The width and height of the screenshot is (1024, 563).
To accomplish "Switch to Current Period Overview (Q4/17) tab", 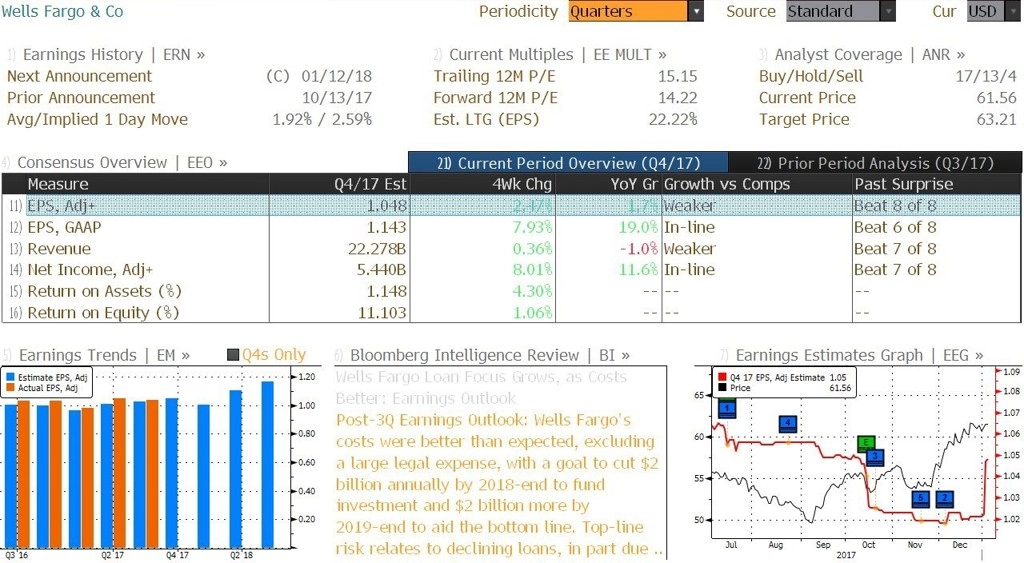I will 568,163.
